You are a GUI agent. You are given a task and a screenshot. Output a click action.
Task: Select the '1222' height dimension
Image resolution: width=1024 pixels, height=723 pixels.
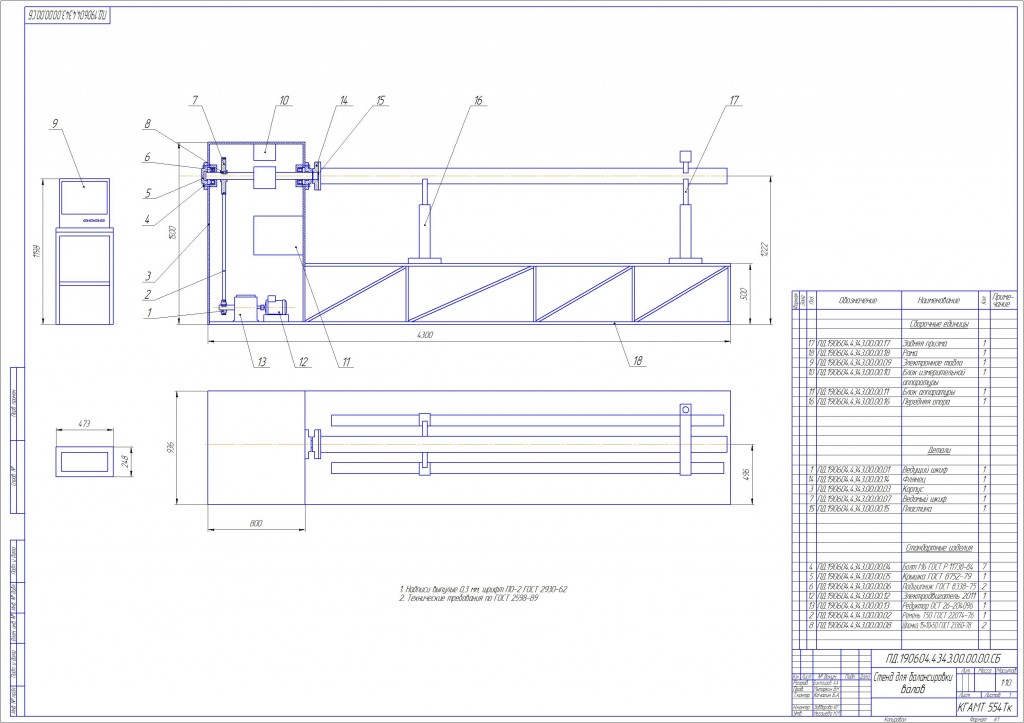click(765, 249)
